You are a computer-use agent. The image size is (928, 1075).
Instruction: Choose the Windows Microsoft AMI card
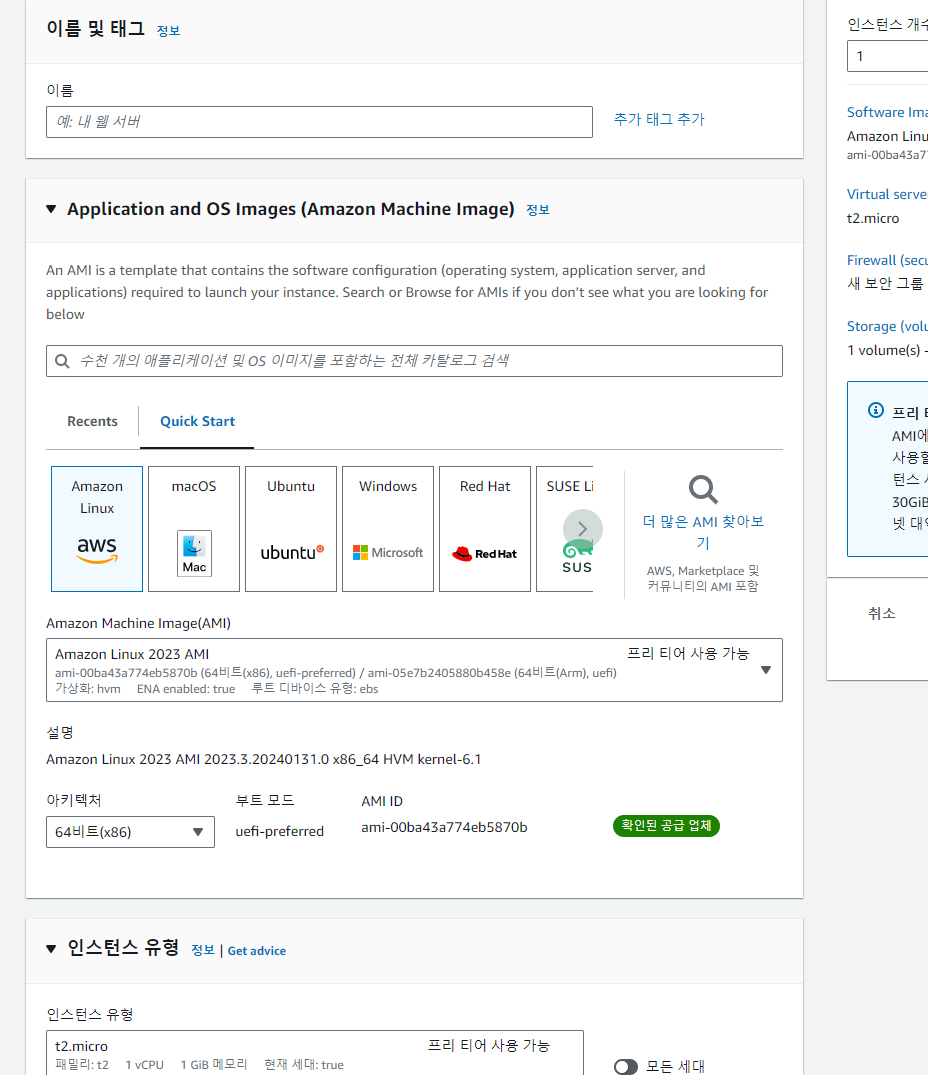pos(388,529)
